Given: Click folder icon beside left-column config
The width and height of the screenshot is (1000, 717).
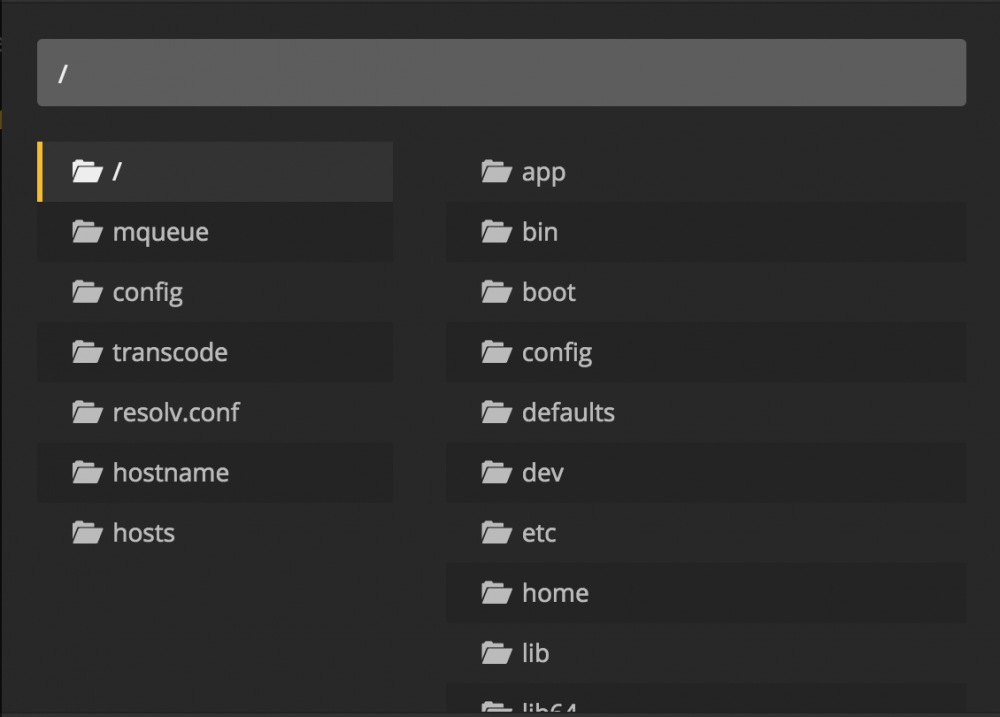Looking at the screenshot, I should pos(87,292).
